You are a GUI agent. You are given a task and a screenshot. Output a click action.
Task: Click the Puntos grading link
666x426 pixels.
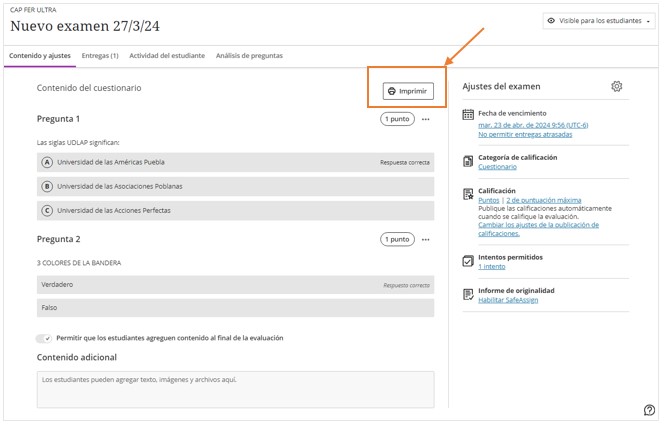click(488, 200)
